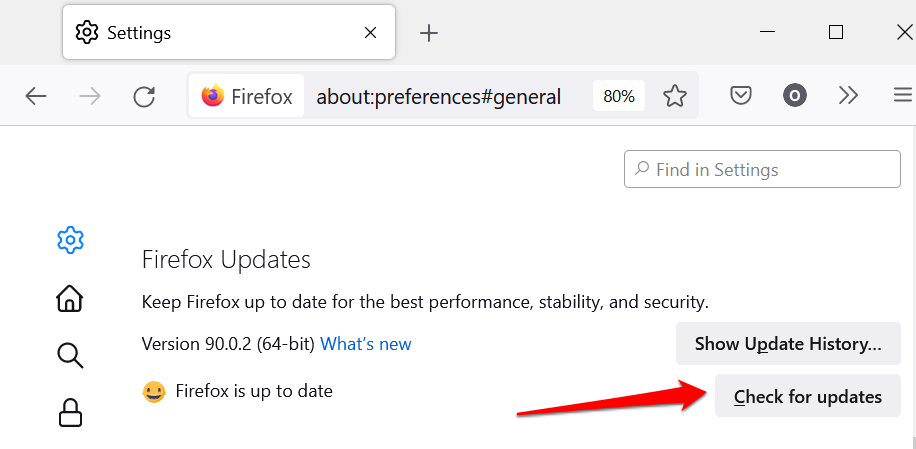
Task: Reset the 80% zoom level indicator
Action: pyautogui.click(x=619, y=96)
